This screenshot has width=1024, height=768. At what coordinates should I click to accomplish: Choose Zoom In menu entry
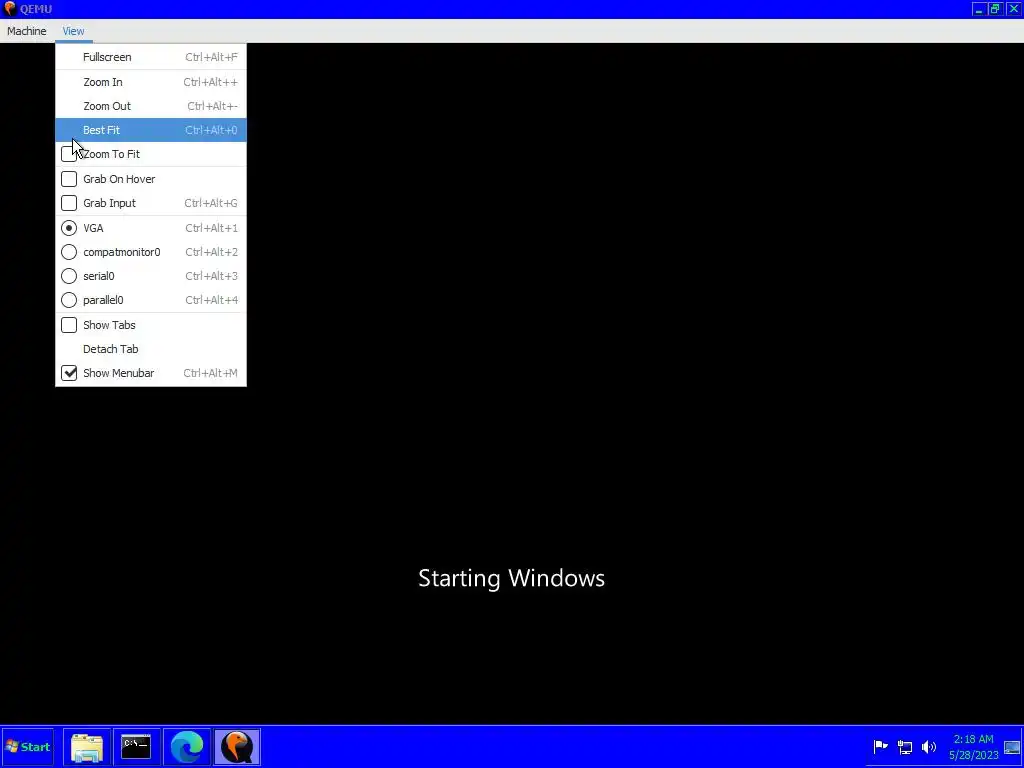tap(151, 82)
